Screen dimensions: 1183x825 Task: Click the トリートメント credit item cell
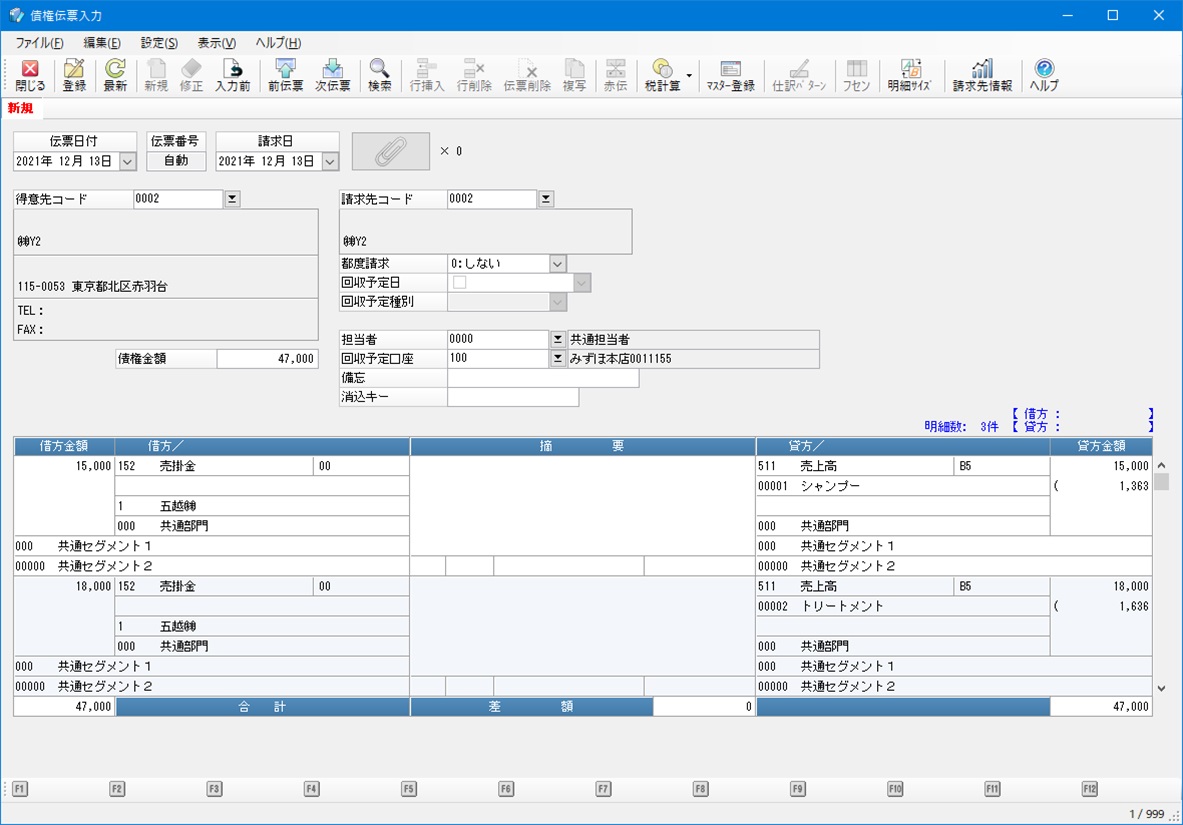(x=903, y=606)
